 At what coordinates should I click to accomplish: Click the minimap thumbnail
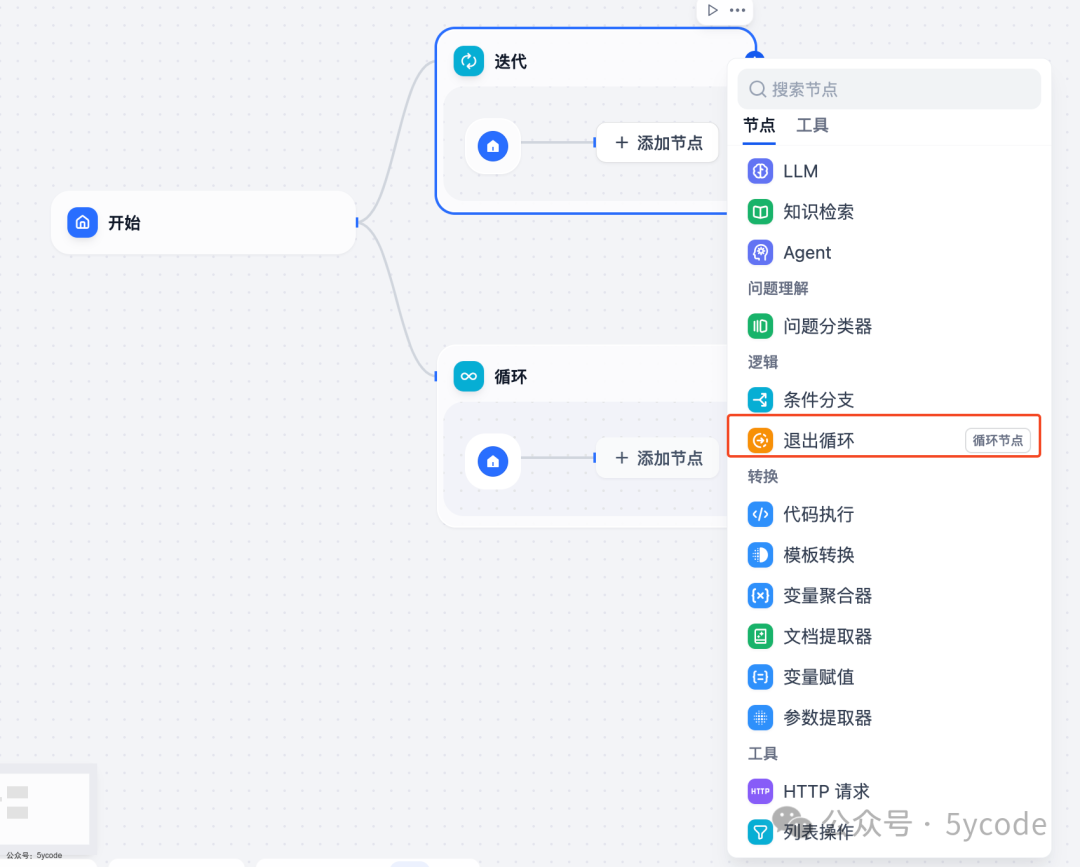coord(45,808)
